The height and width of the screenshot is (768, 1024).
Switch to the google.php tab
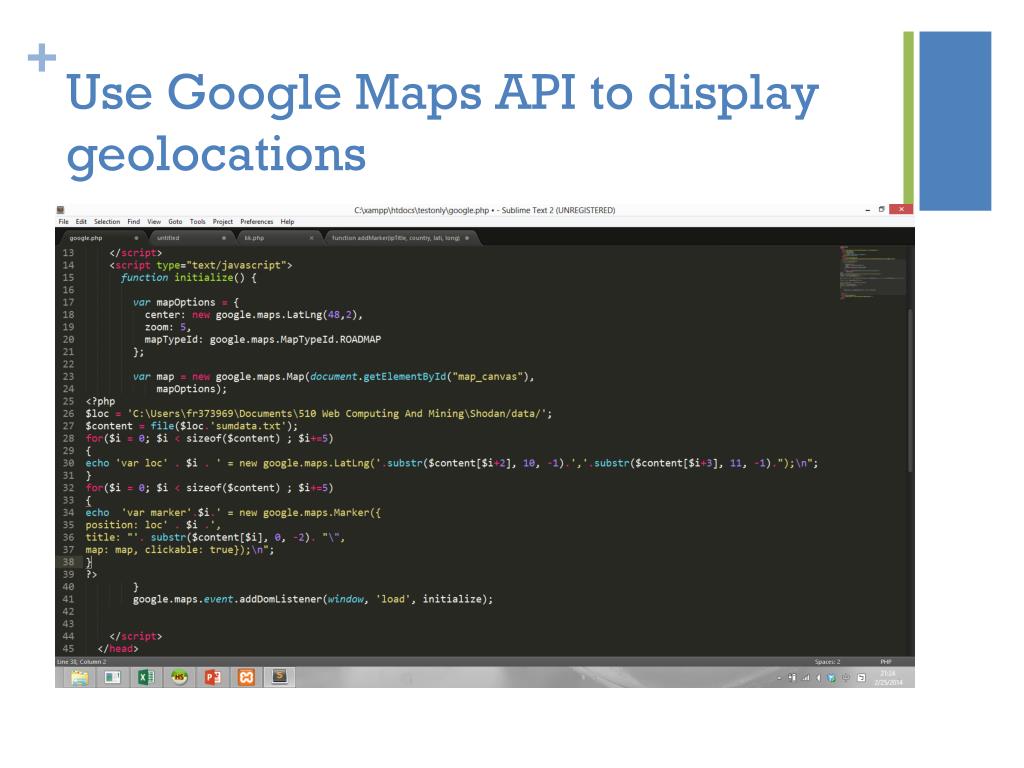(101, 238)
